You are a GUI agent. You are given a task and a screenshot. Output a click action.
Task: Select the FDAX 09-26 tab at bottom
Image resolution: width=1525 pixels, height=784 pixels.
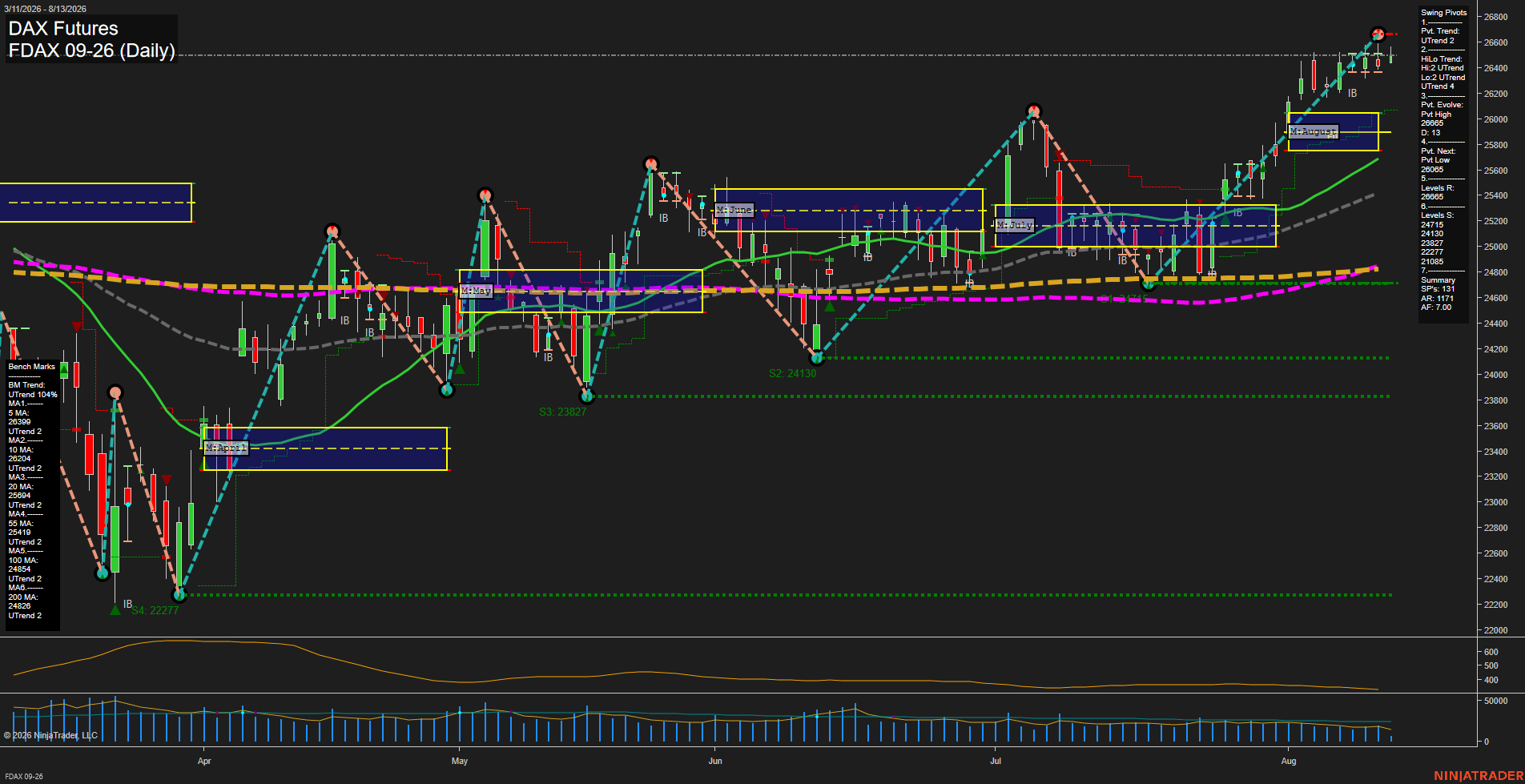coord(23,777)
